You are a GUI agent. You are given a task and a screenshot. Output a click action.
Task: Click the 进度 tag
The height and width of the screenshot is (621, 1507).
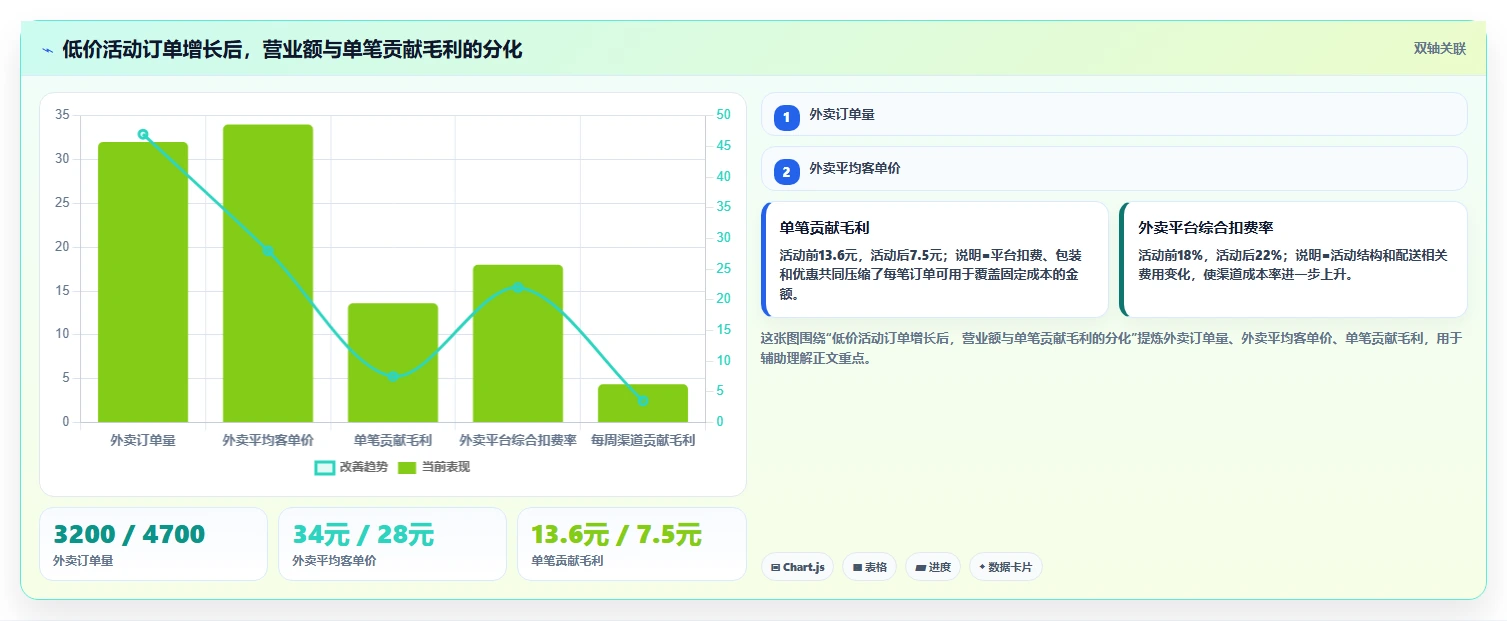tap(933, 567)
